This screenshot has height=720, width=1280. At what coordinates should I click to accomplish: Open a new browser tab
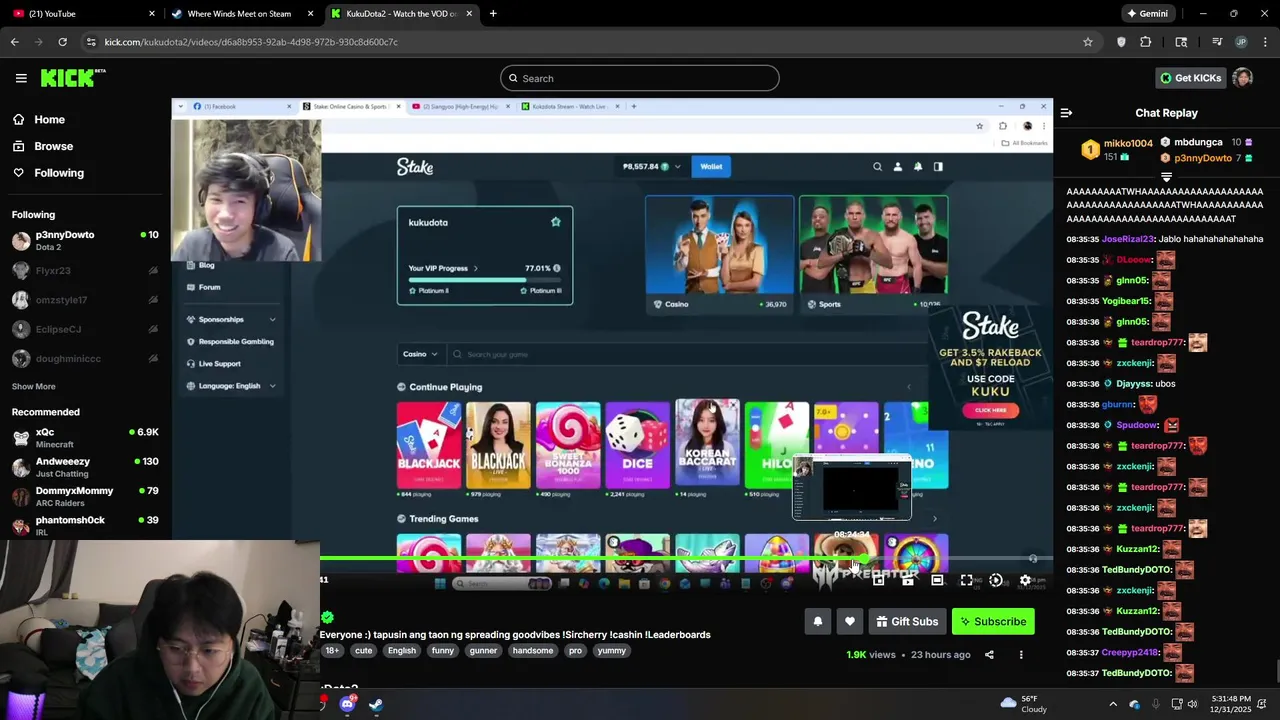point(493,14)
